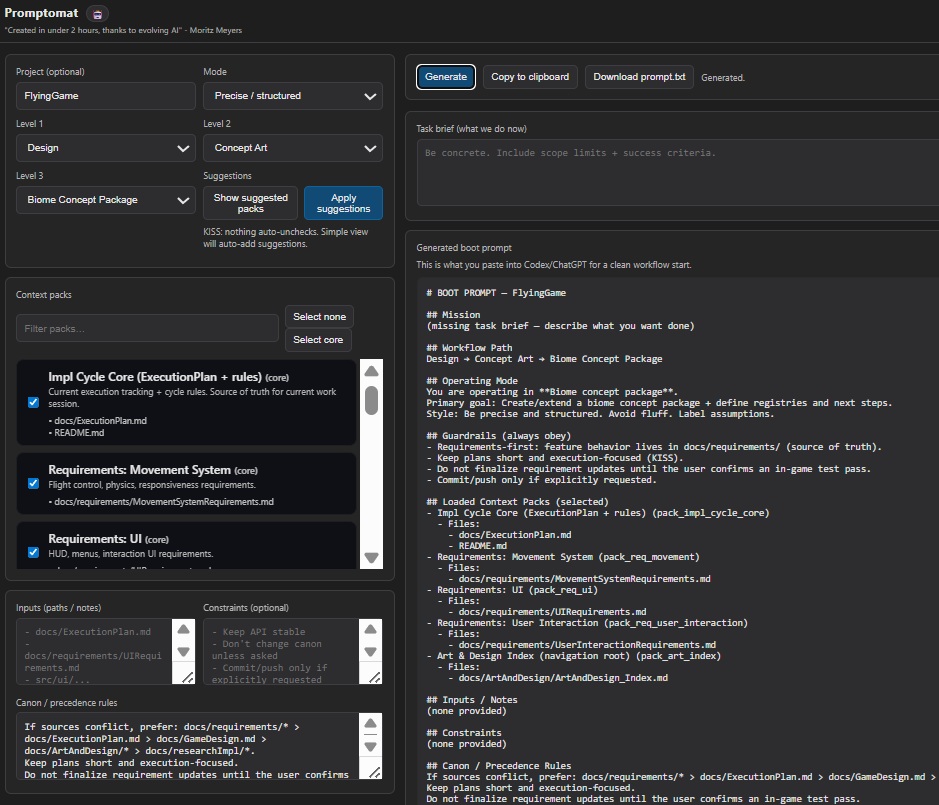Image resolution: width=939 pixels, height=805 pixels.
Task: Click the Mode dropdown chevron arrow
Action: (370, 96)
